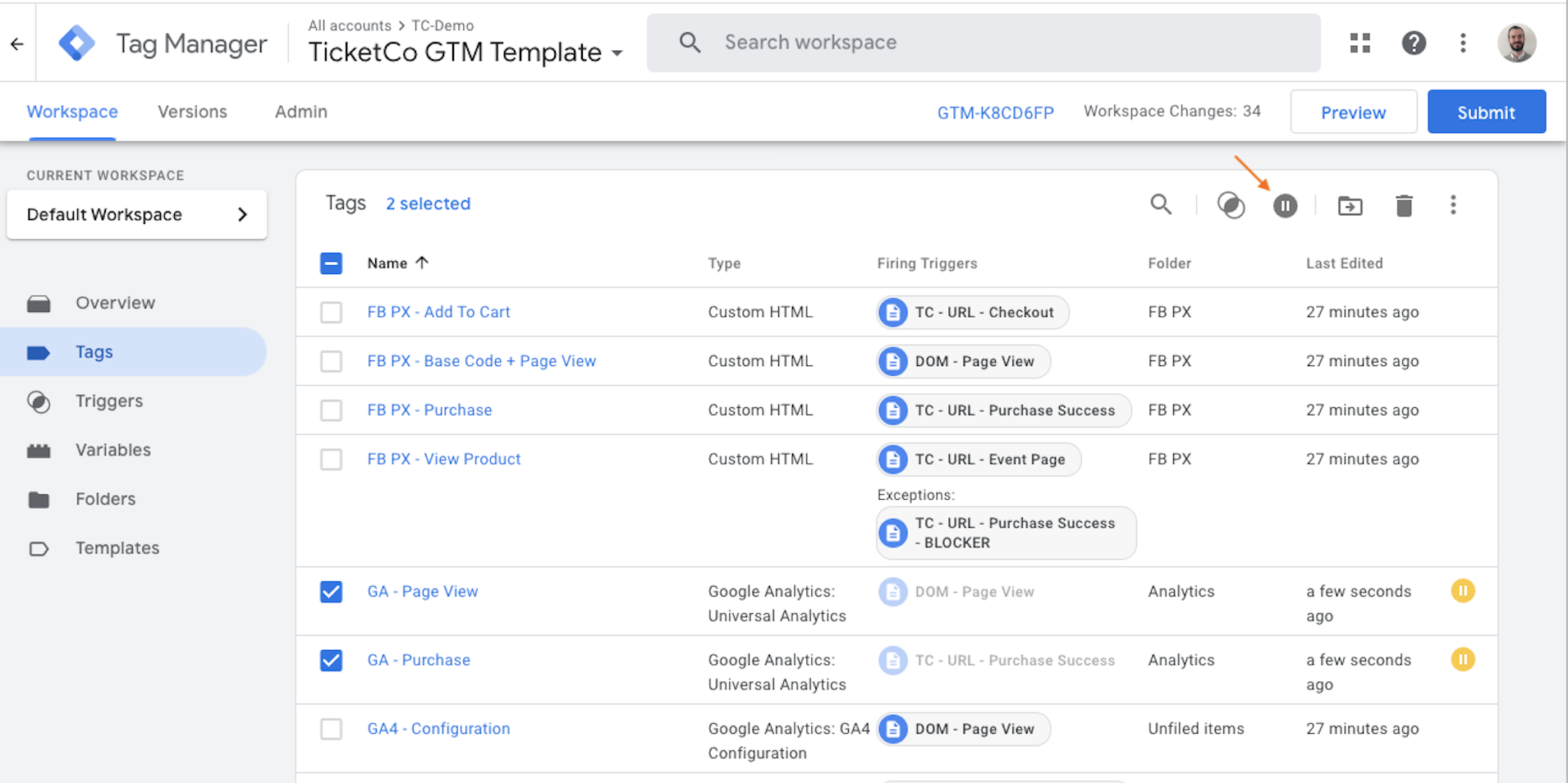Screen dimensions: 1568x783
Task: Check the GA4 - Configuration checkbox
Action: (331, 730)
